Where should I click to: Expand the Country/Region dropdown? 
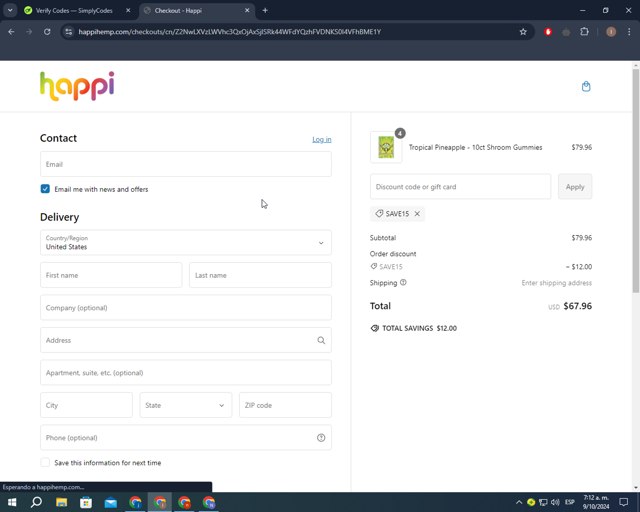click(186, 243)
